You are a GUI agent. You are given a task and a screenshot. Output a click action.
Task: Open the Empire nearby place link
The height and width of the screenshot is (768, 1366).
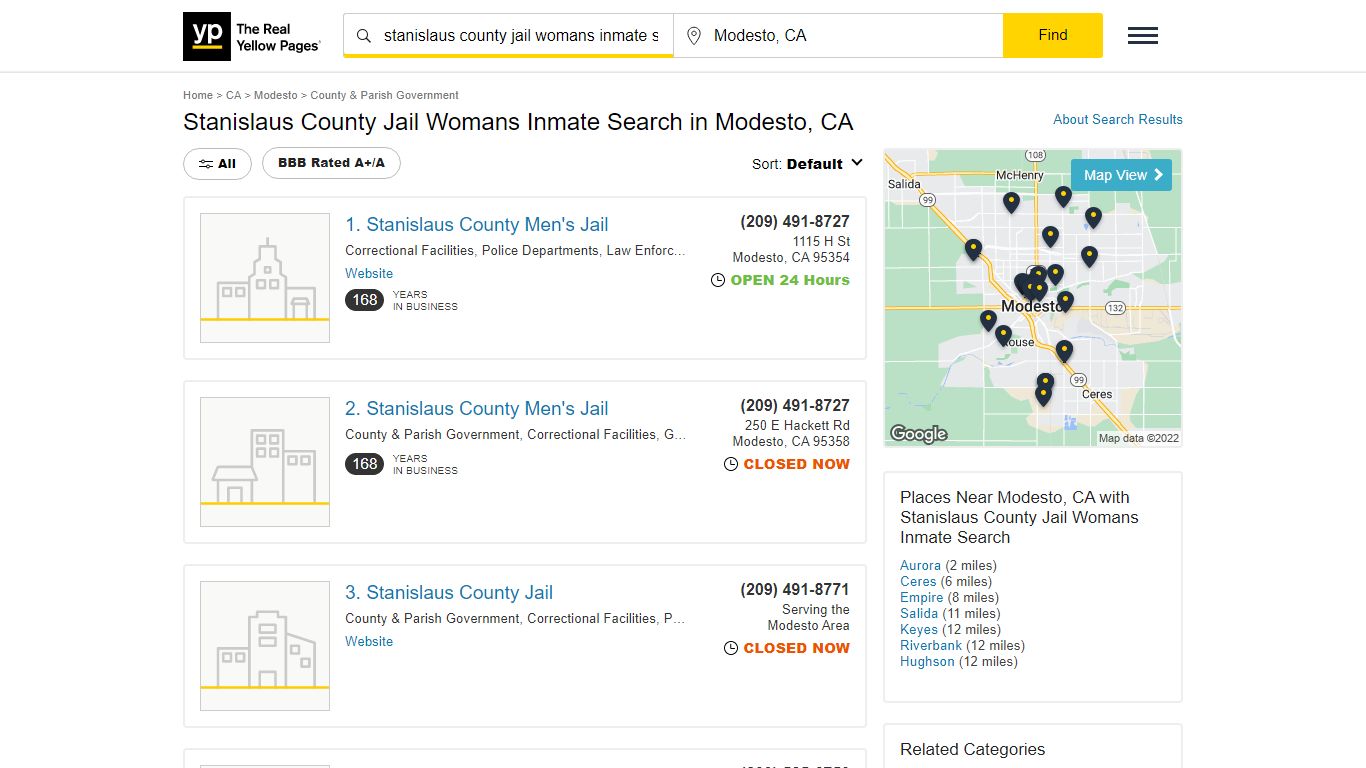(x=921, y=597)
